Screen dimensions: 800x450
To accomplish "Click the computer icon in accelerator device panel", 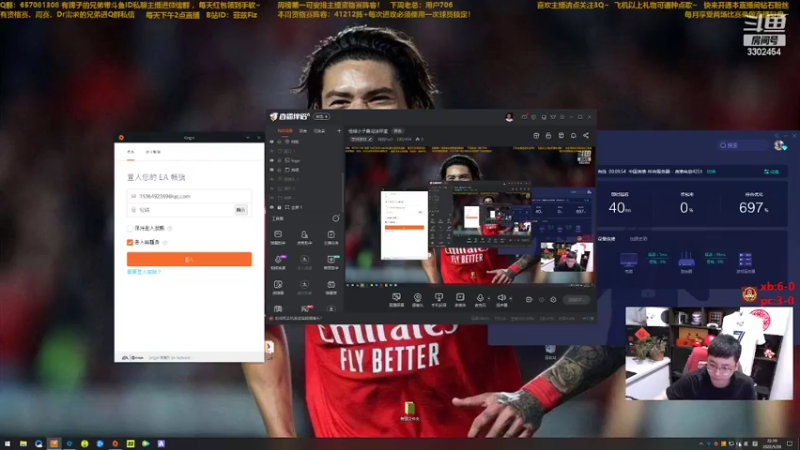I will (x=629, y=259).
